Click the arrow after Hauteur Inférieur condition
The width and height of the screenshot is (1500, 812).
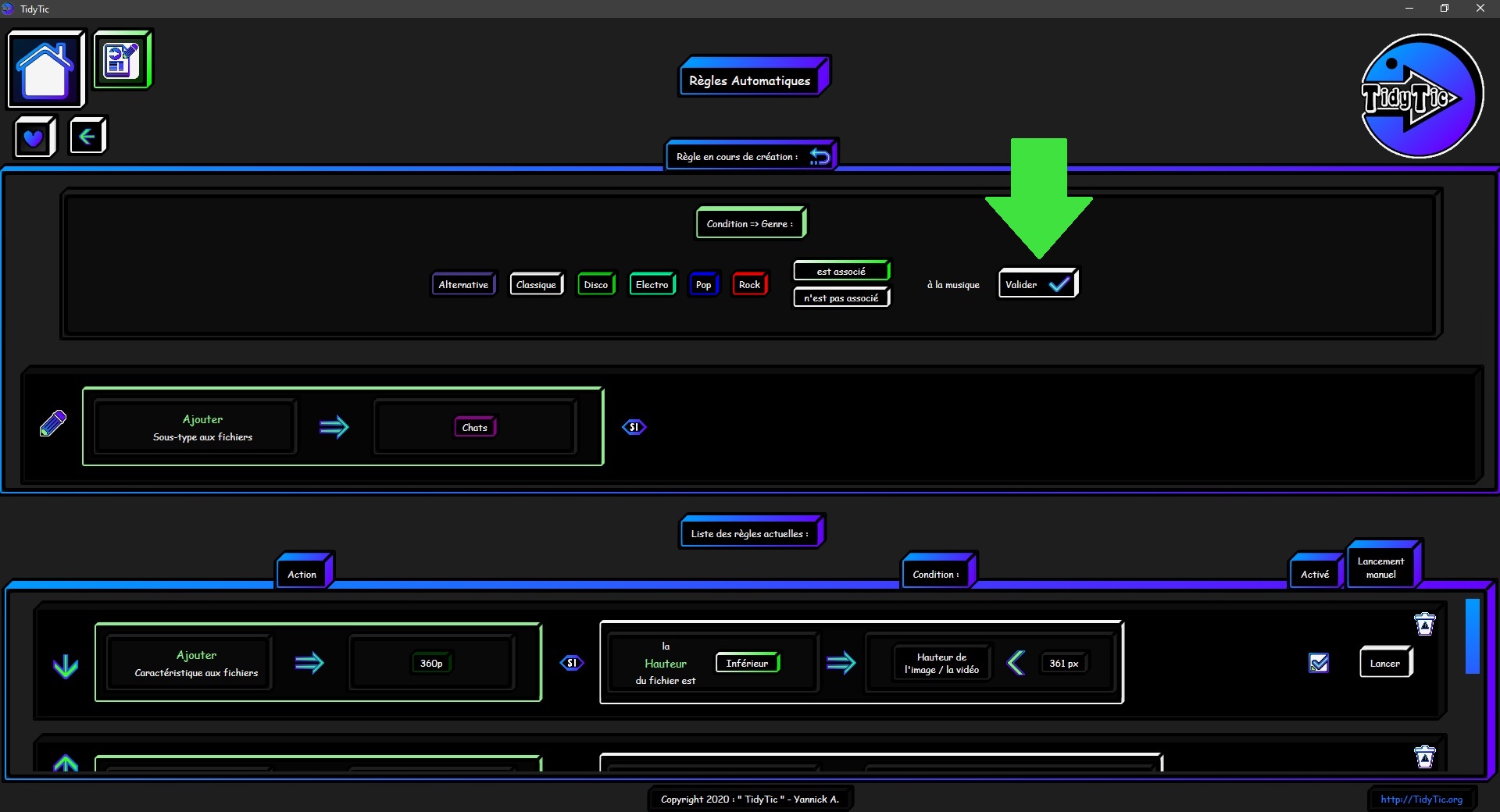tap(841, 663)
